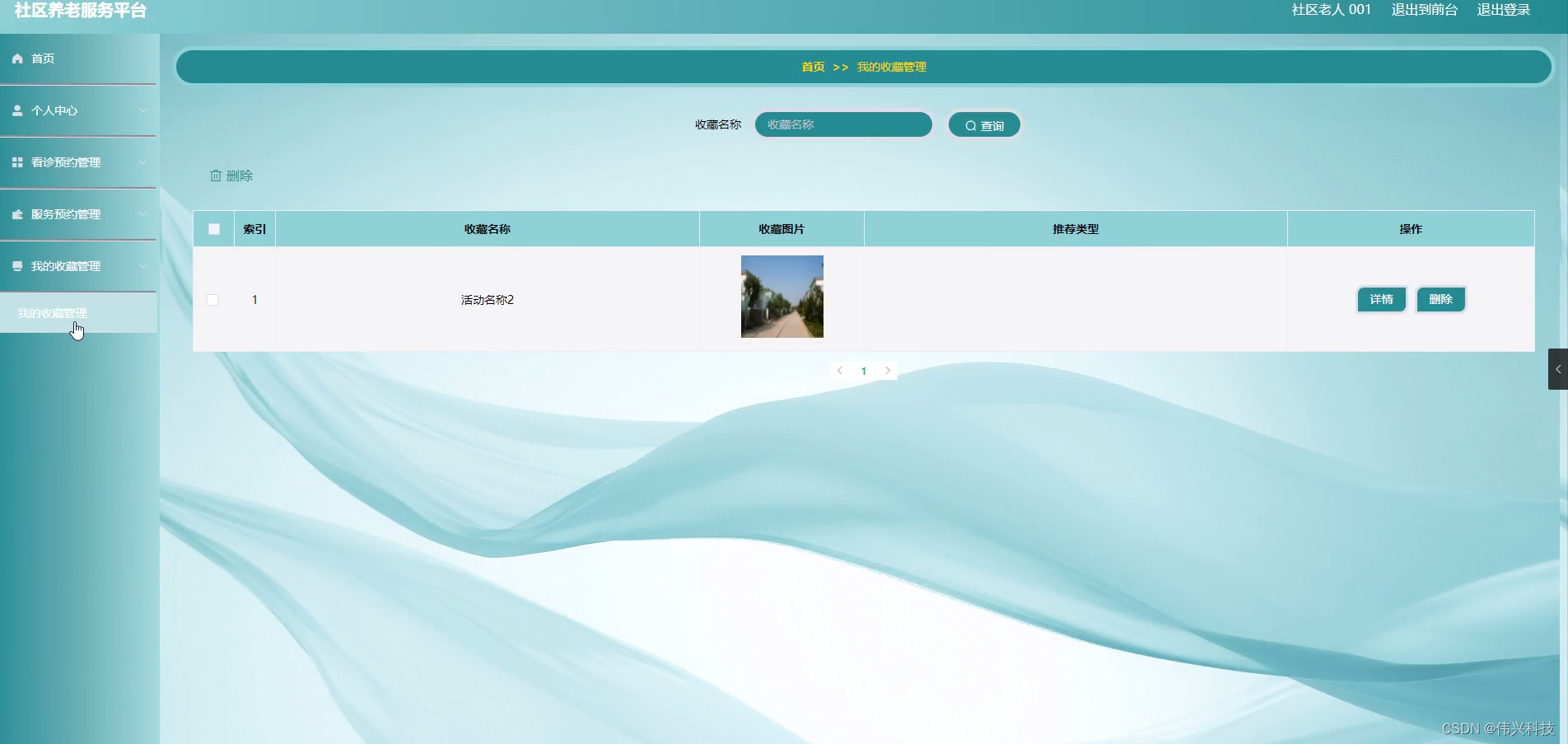Click the trash icon beside 删除
Screen dimensions: 1568x744
(x=216, y=175)
